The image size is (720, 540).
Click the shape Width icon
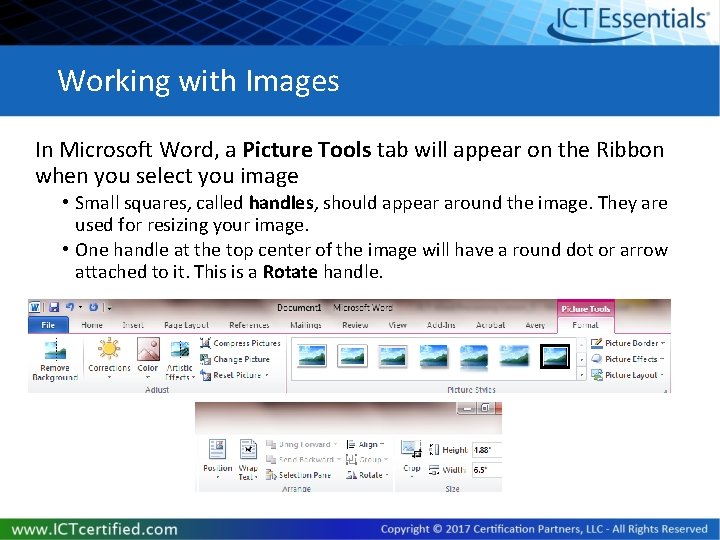[x=434, y=470]
